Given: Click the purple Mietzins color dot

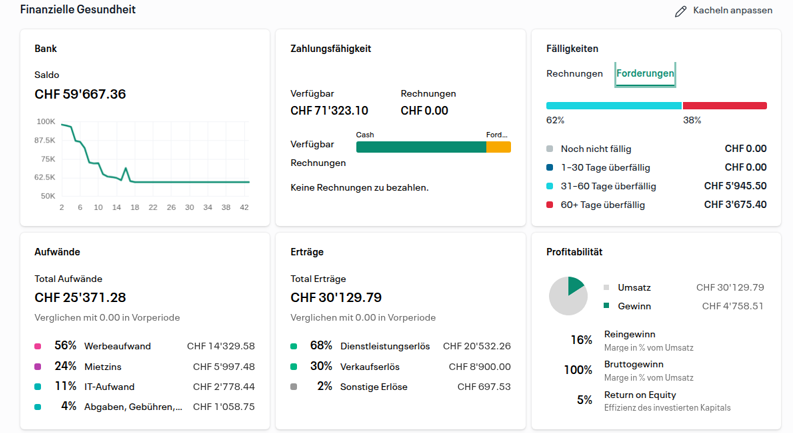Looking at the screenshot, I should [37, 367].
